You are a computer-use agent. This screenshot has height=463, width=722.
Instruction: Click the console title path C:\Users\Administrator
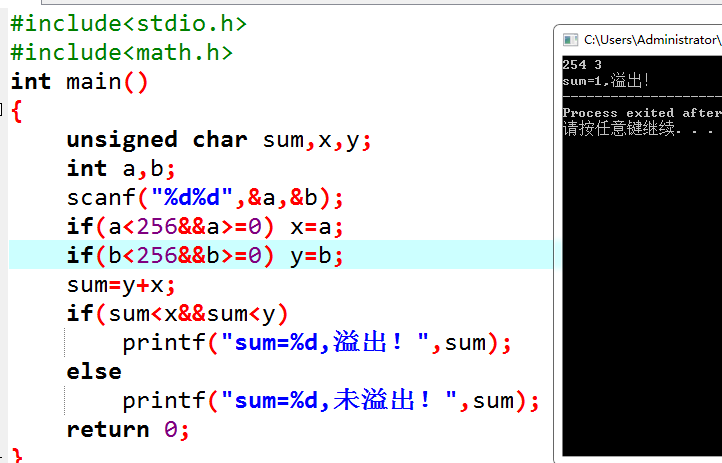[x=652, y=40]
